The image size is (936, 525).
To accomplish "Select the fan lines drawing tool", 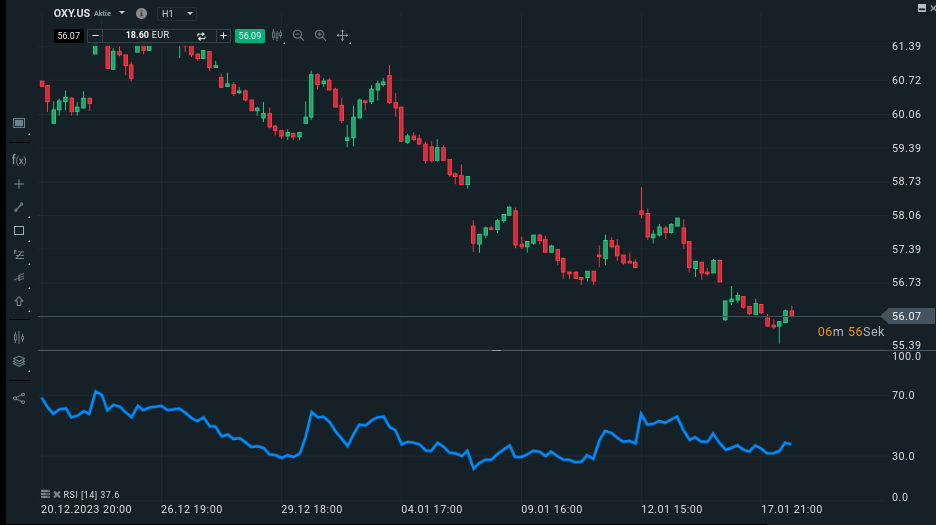I will [x=19, y=278].
